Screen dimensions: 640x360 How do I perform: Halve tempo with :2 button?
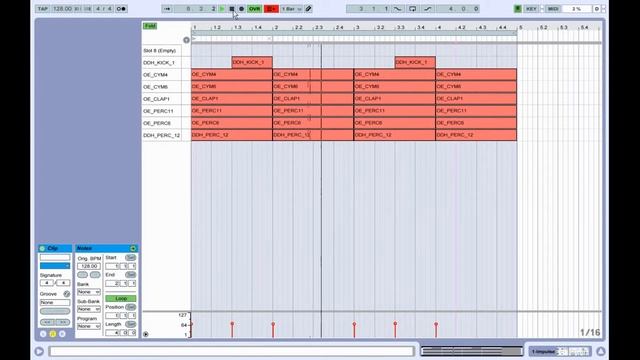tap(82, 275)
